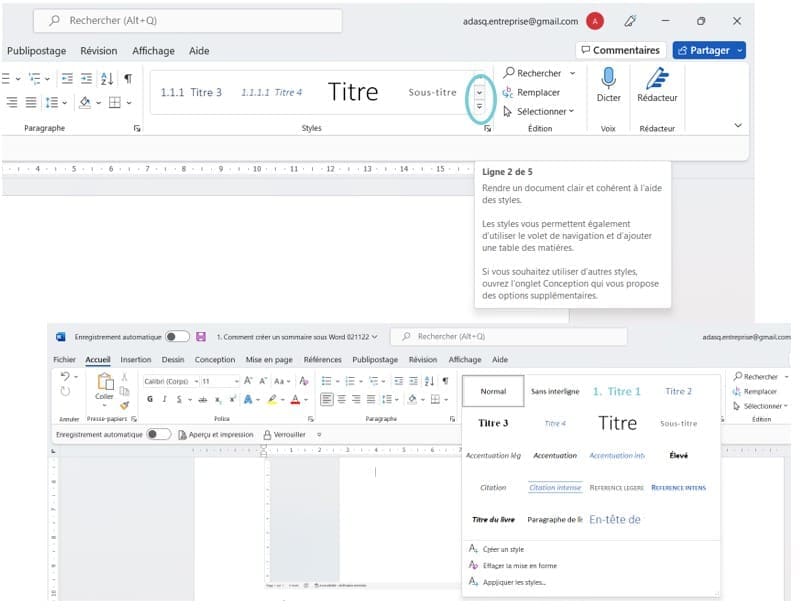Decrease font size with the smaller A icon

click(x=264, y=381)
